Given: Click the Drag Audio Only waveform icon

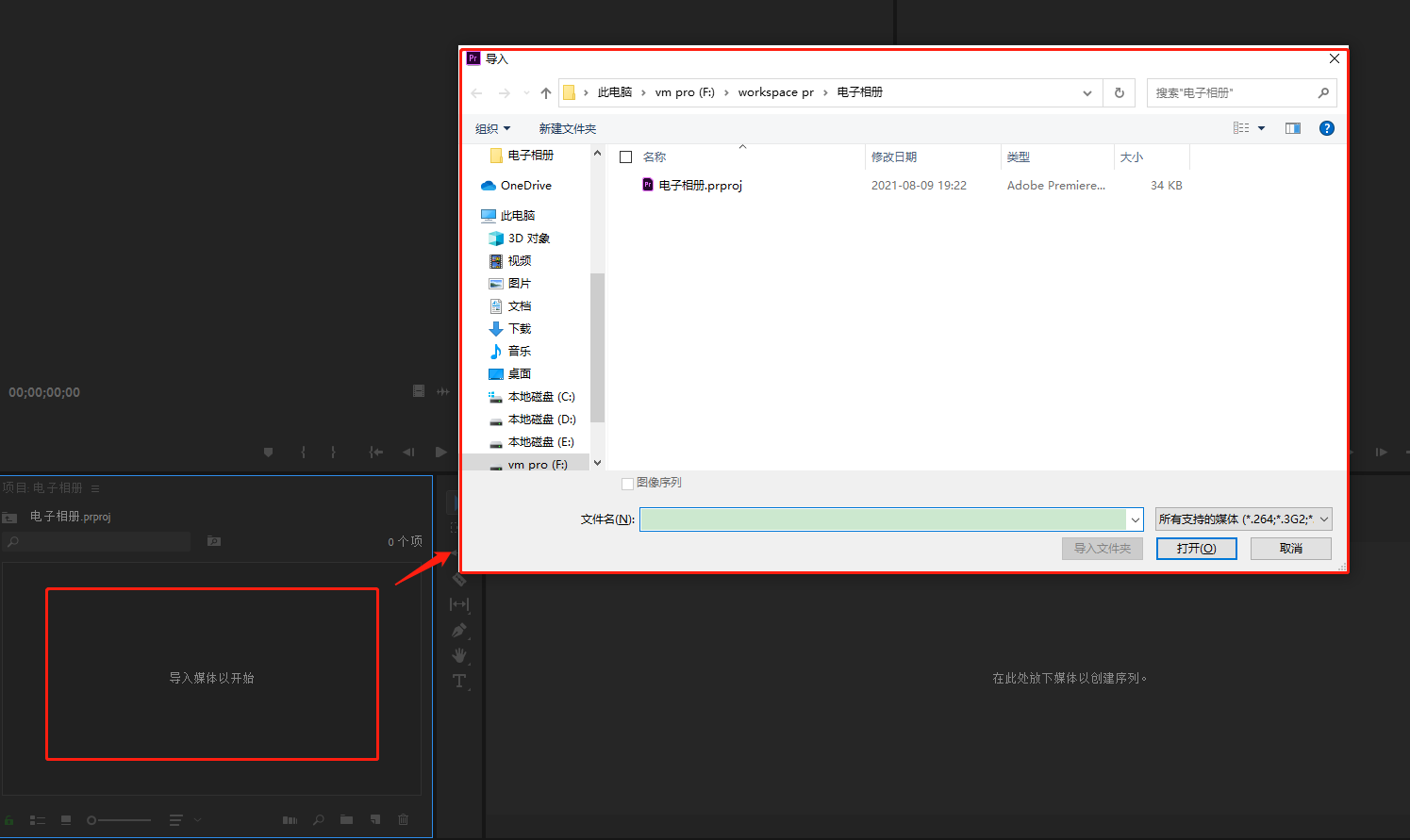Looking at the screenshot, I should 443,391.
